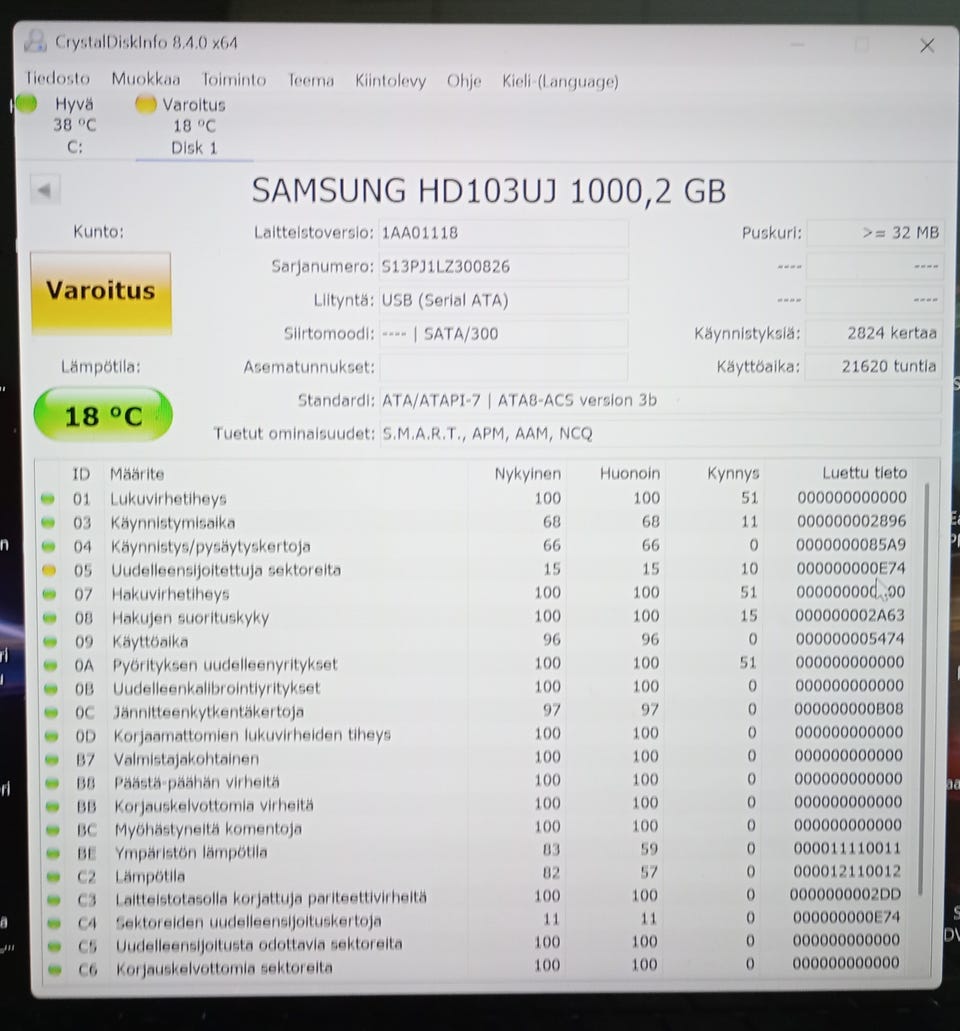This screenshot has height=1031, width=960.
Task: Click the Tuetut ominaisuudet field
Action: point(660,433)
